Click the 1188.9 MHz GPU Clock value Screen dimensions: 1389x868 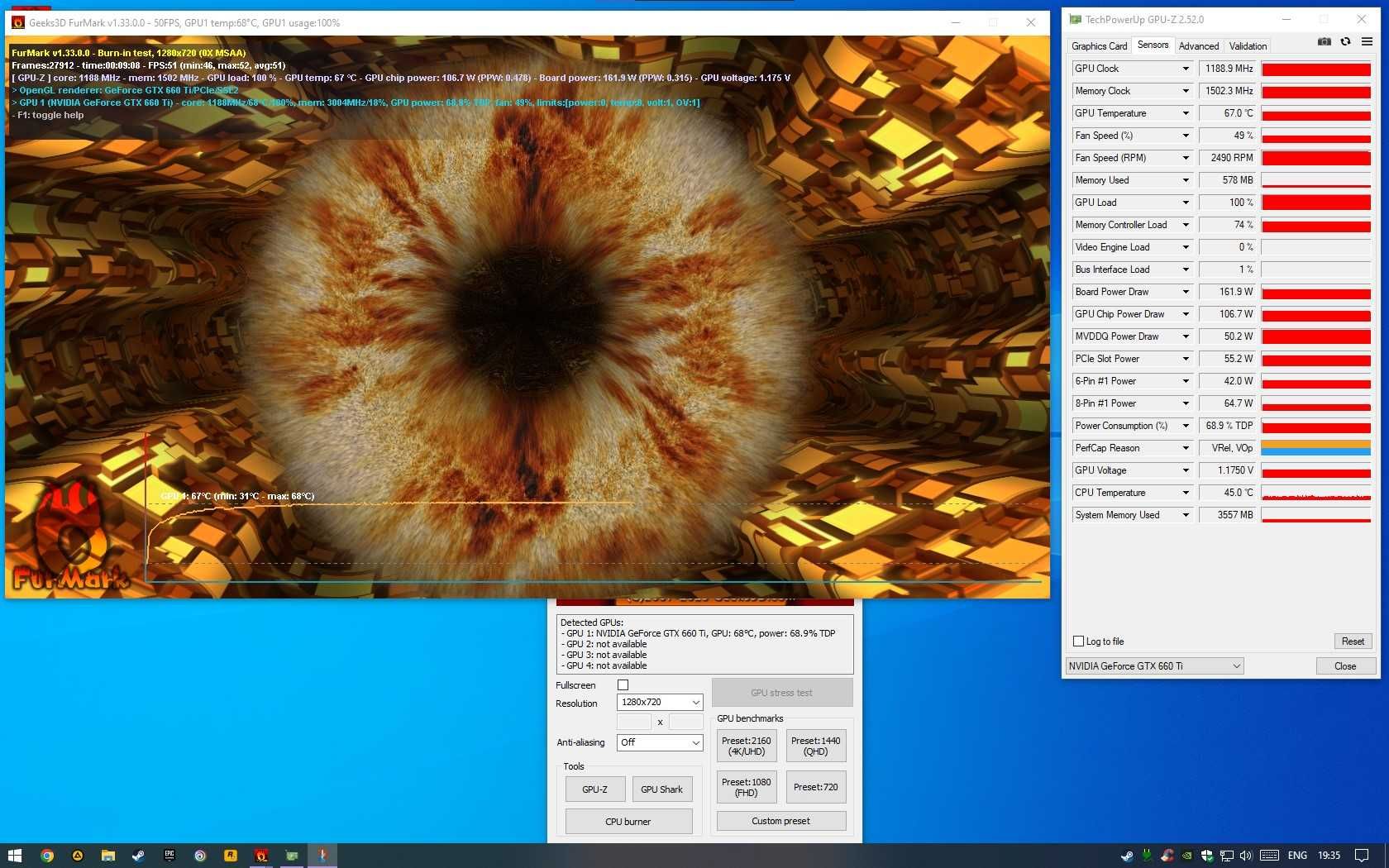pos(1228,69)
